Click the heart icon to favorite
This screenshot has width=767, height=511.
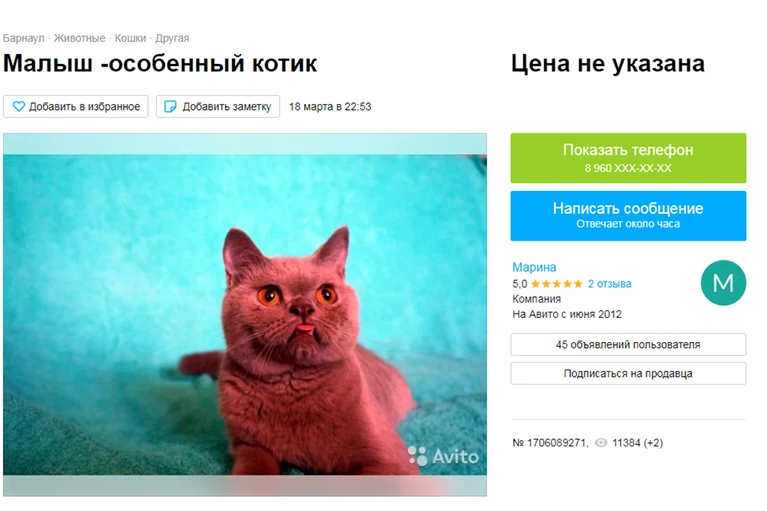click(19, 106)
